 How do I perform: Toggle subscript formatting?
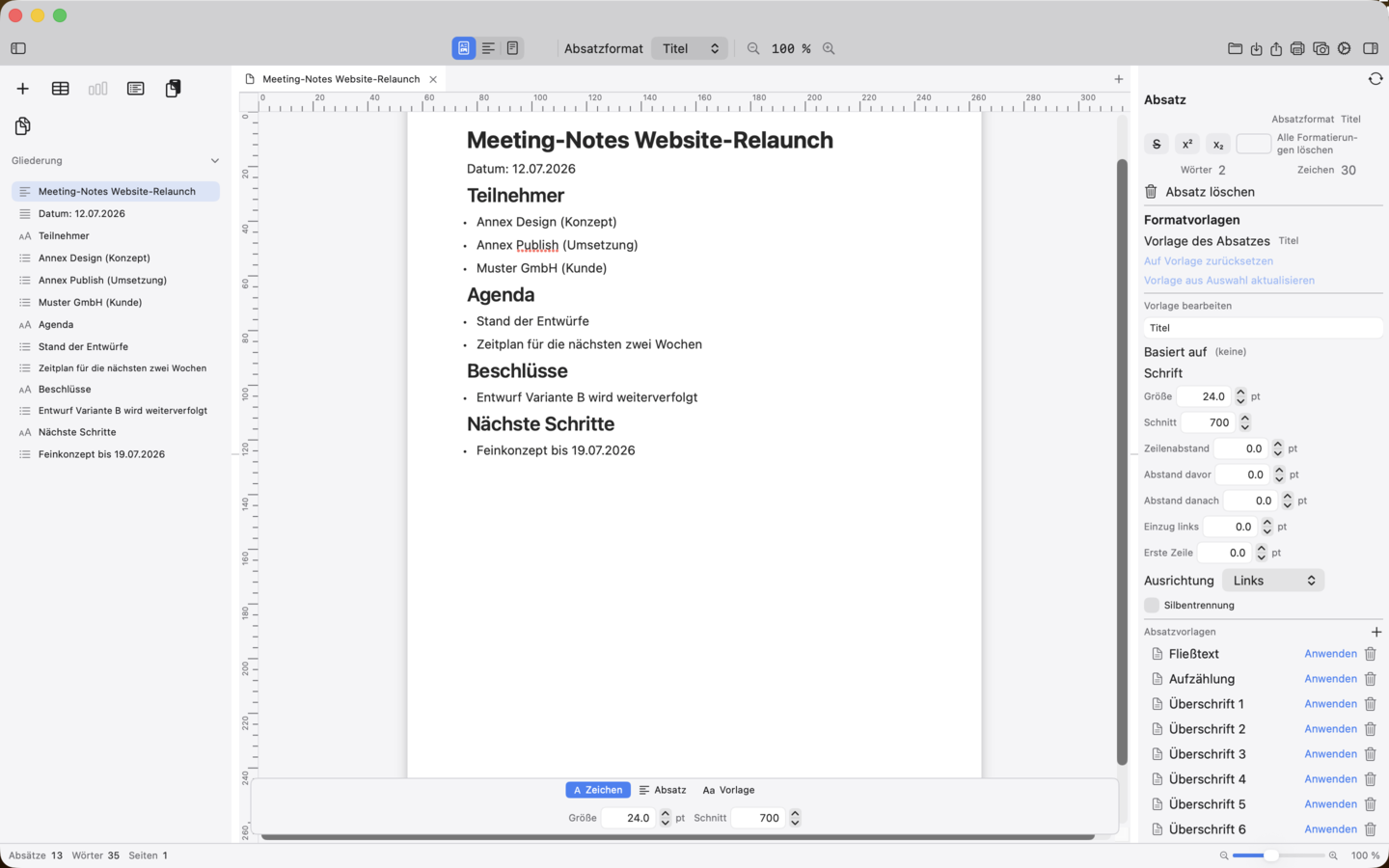click(x=1218, y=144)
